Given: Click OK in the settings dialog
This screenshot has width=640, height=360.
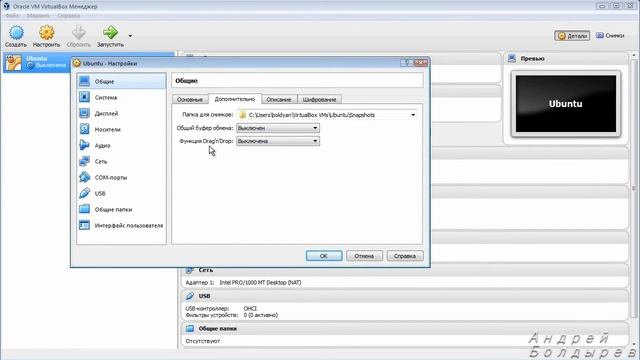Looking at the screenshot, I should [x=324, y=256].
